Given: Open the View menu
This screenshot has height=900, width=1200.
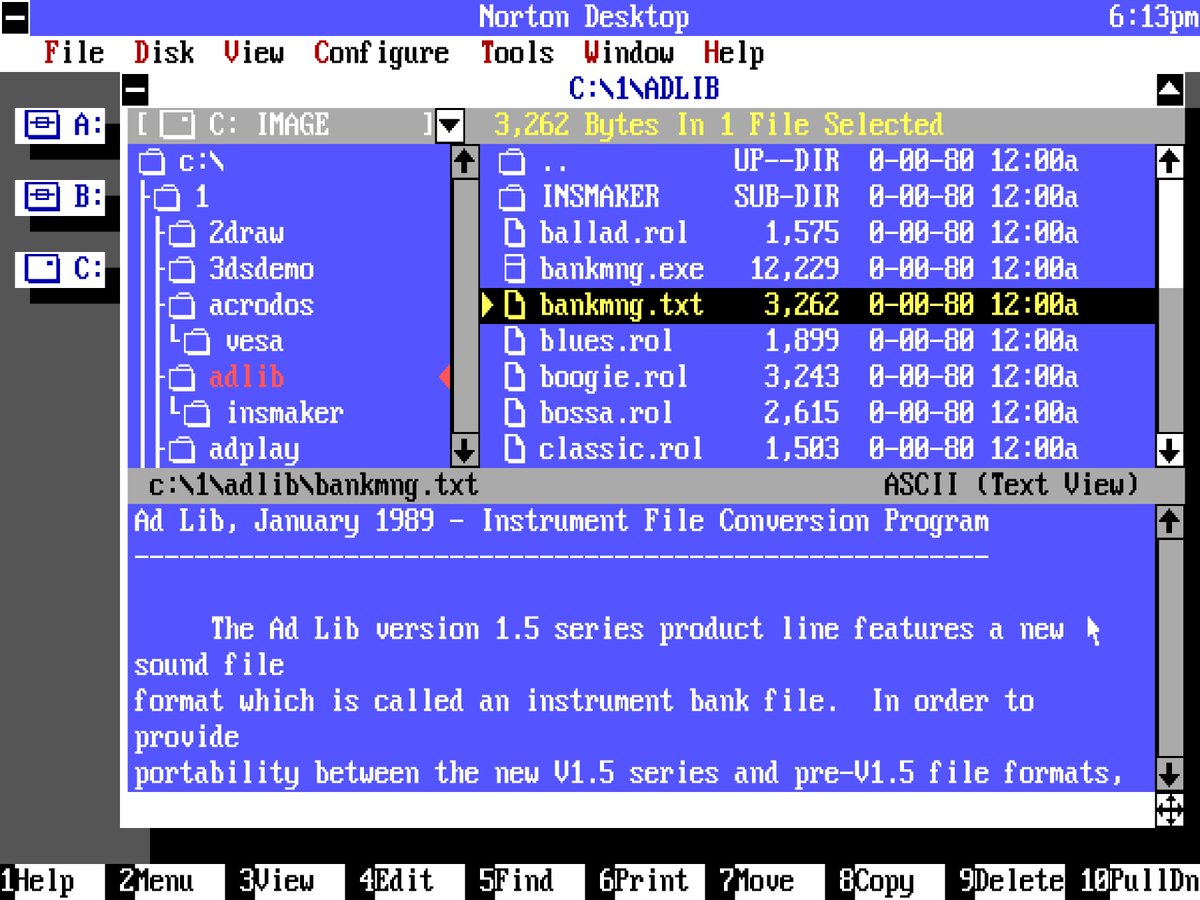Looking at the screenshot, I should pos(254,53).
